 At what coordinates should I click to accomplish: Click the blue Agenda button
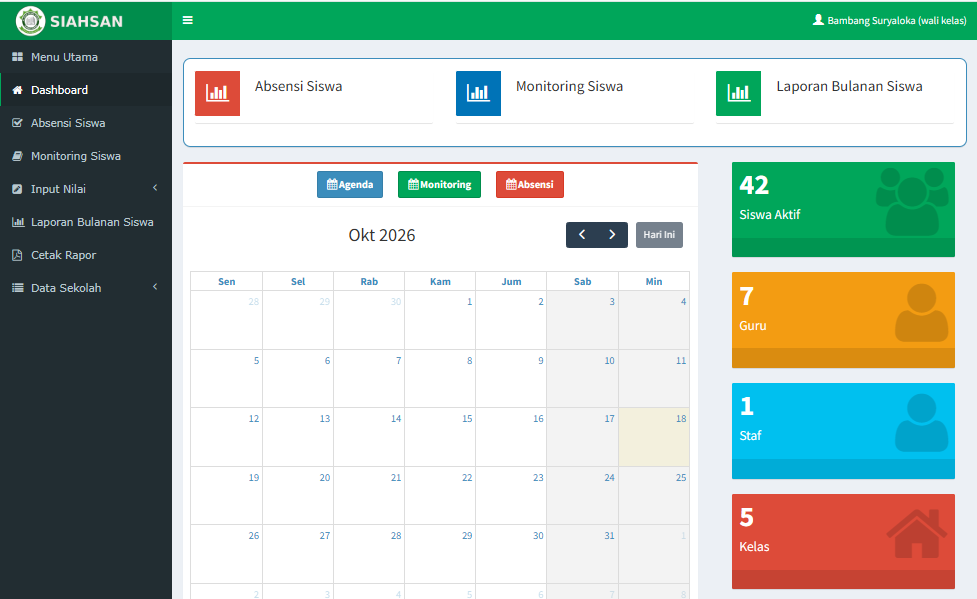350,184
